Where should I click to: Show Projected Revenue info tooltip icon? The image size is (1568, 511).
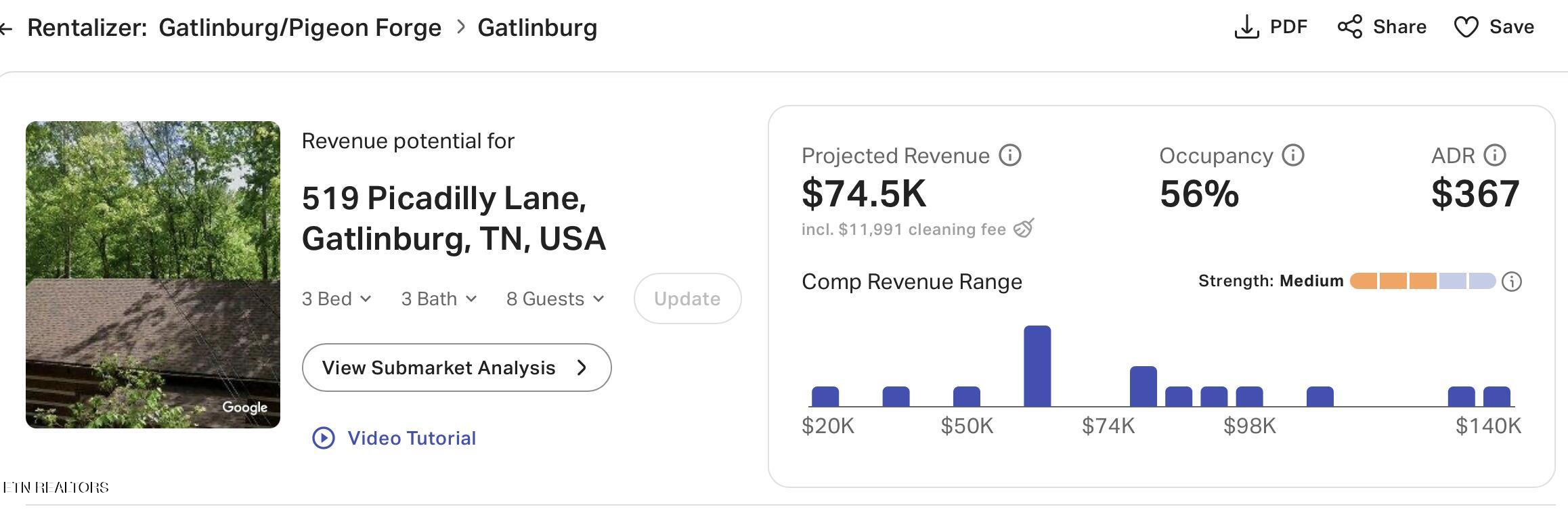pyautogui.click(x=1010, y=155)
